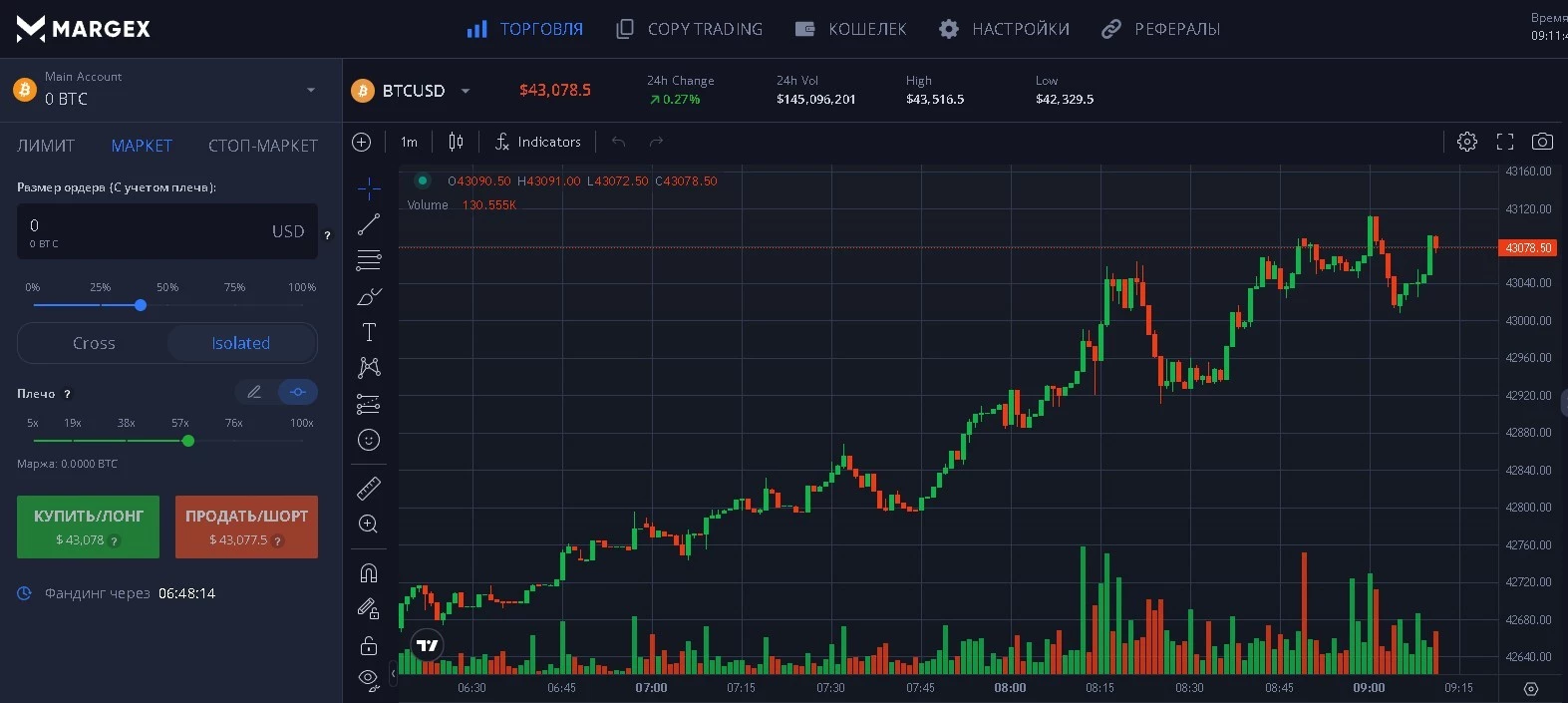Click the order size slider handle
This screenshot has height=703, width=1568.
141,305
